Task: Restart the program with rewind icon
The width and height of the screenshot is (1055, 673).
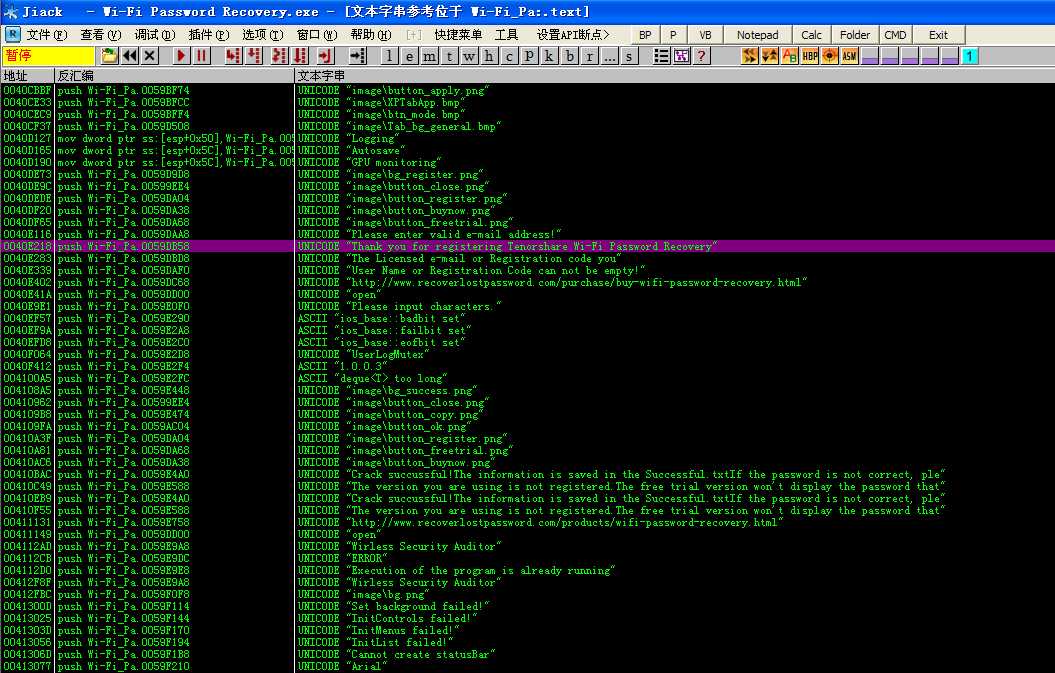Action: point(130,56)
